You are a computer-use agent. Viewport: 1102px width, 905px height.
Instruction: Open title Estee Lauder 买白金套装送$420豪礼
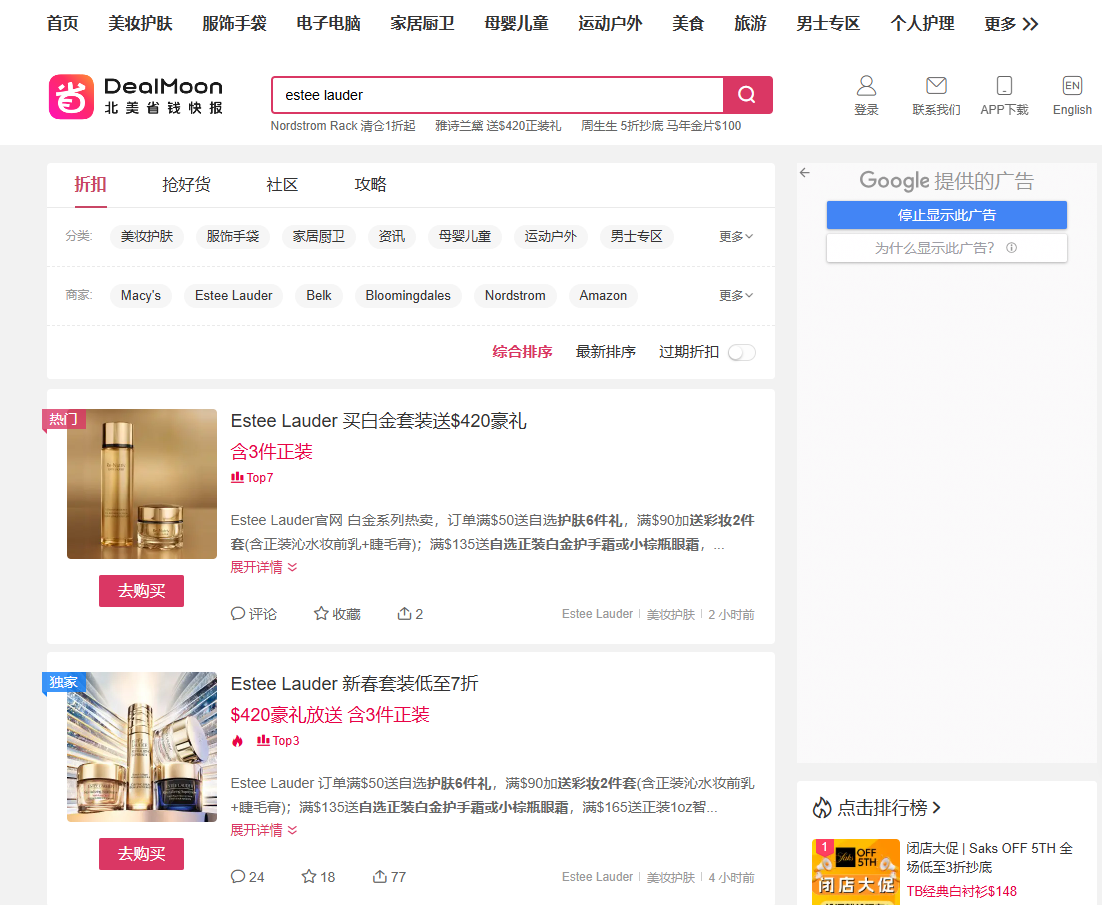tap(379, 421)
